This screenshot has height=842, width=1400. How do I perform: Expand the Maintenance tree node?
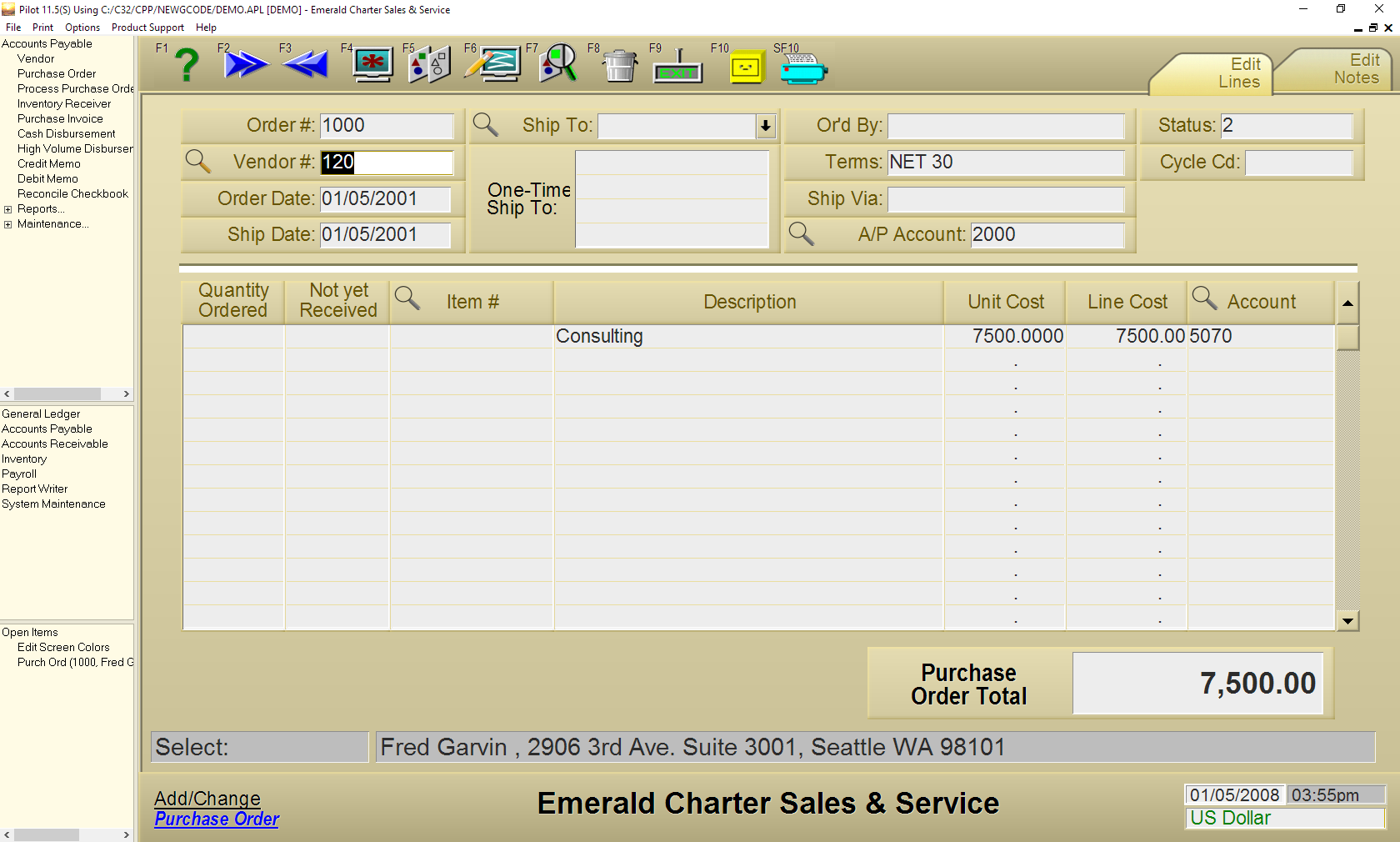click(x=7, y=224)
